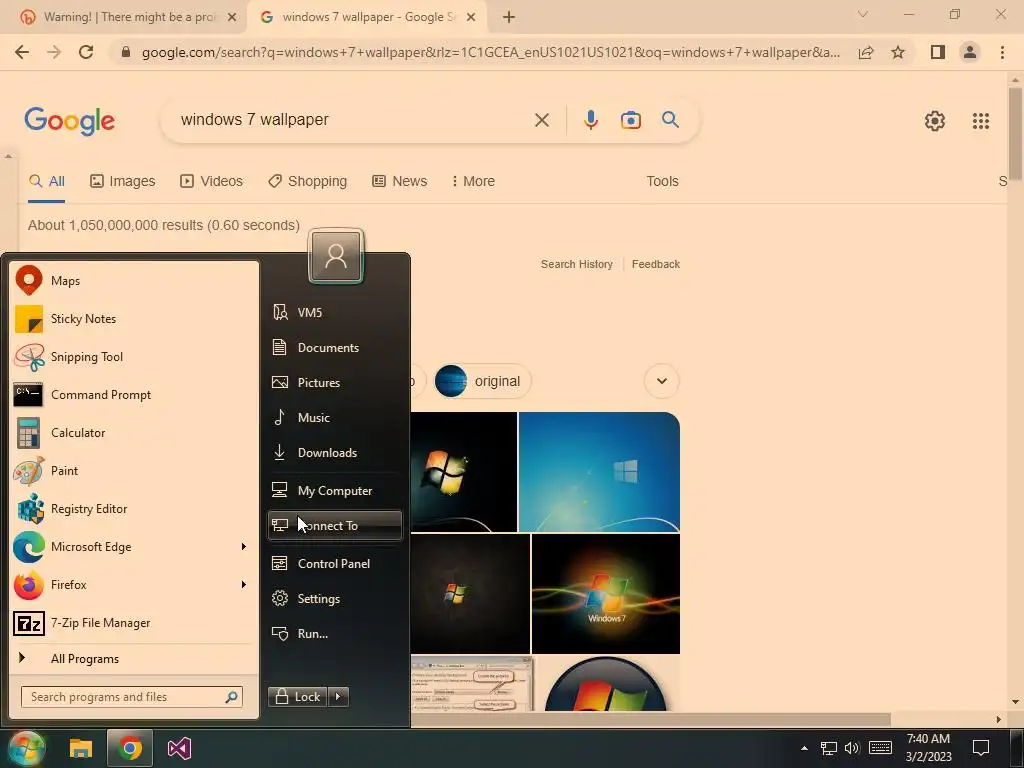The image size is (1024, 768).
Task: Open a new browser tab
Action: [509, 17]
